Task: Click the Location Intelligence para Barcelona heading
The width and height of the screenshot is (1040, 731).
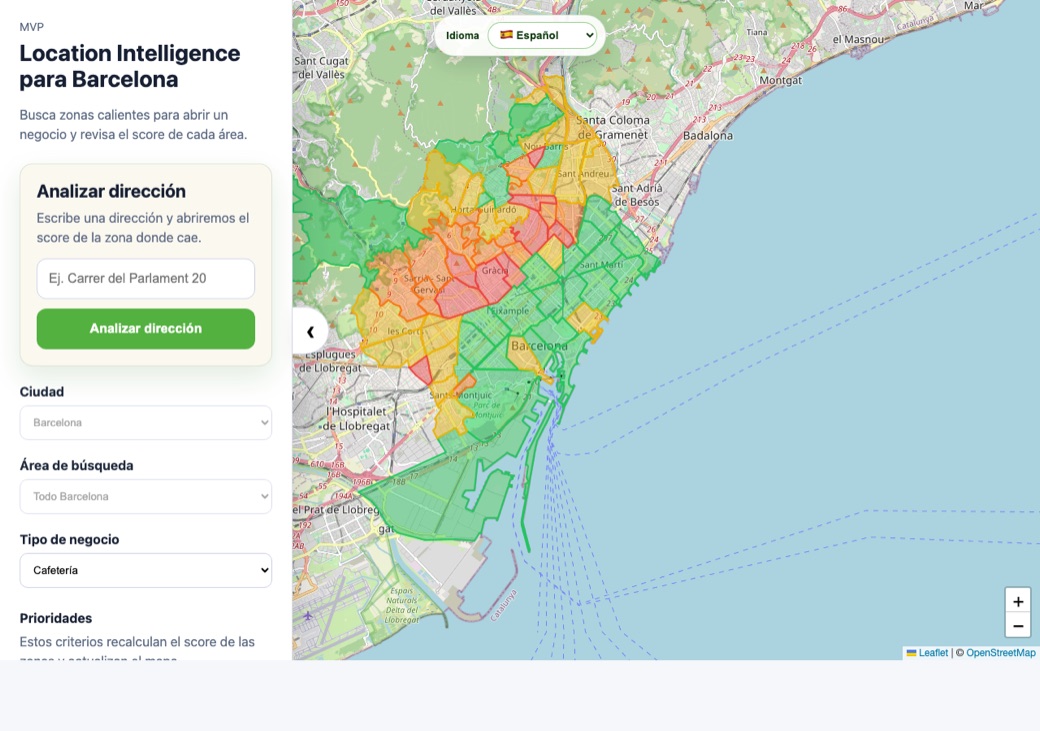Action: click(x=129, y=66)
